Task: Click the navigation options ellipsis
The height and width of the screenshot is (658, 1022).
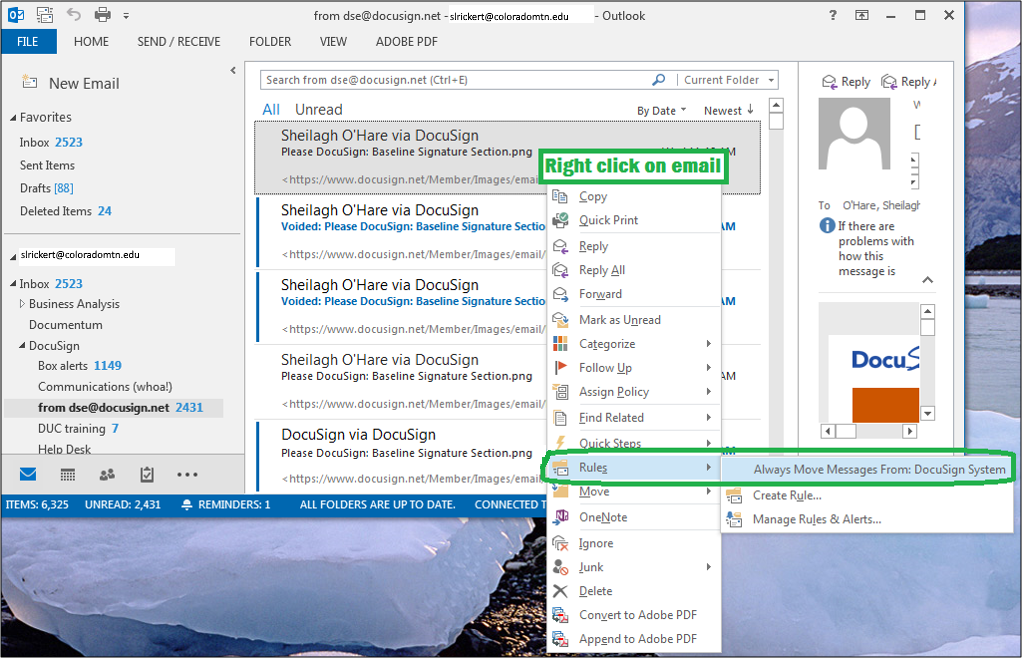Action: [187, 475]
